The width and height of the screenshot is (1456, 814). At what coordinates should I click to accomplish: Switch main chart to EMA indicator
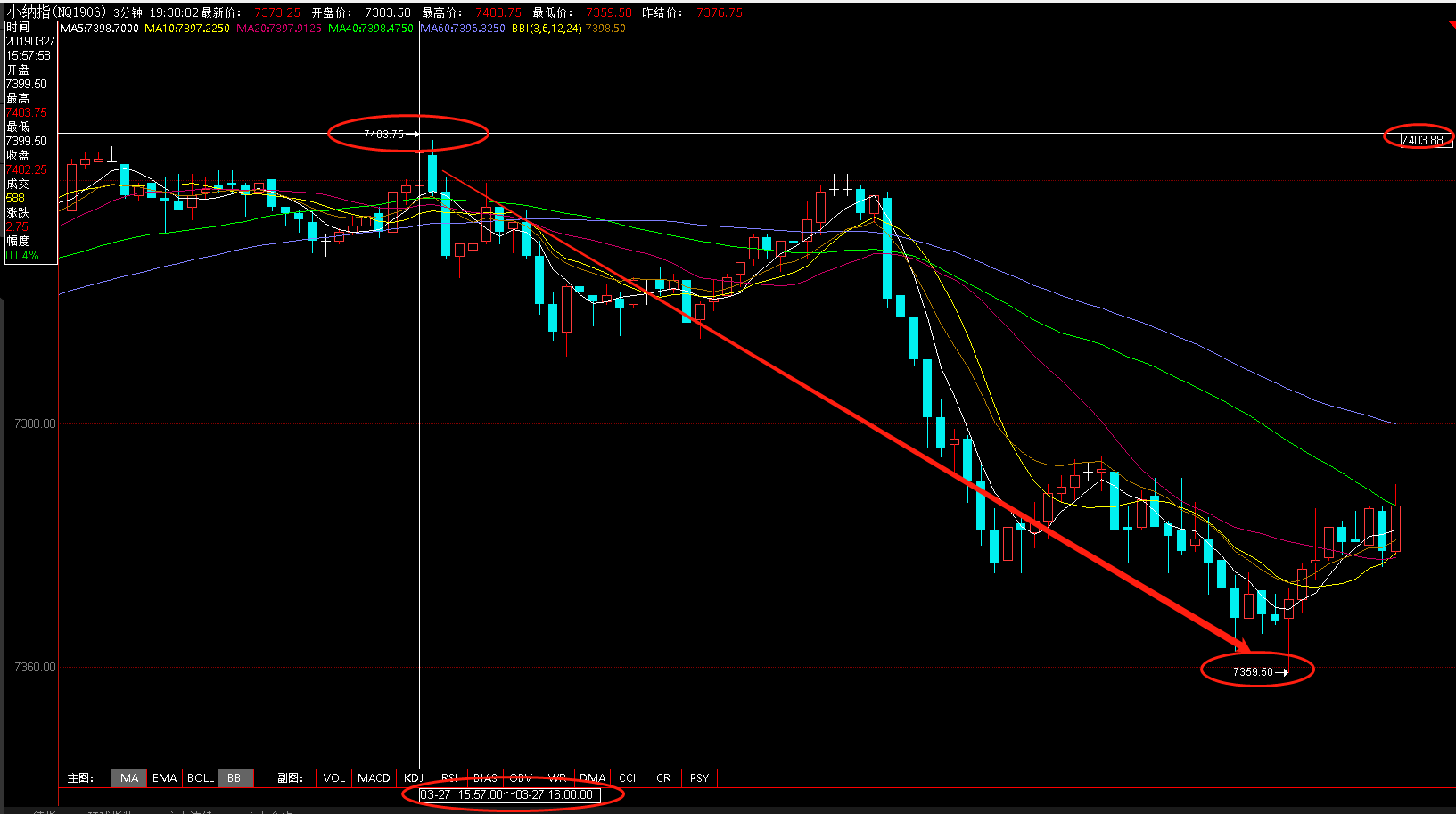click(x=165, y=778)
